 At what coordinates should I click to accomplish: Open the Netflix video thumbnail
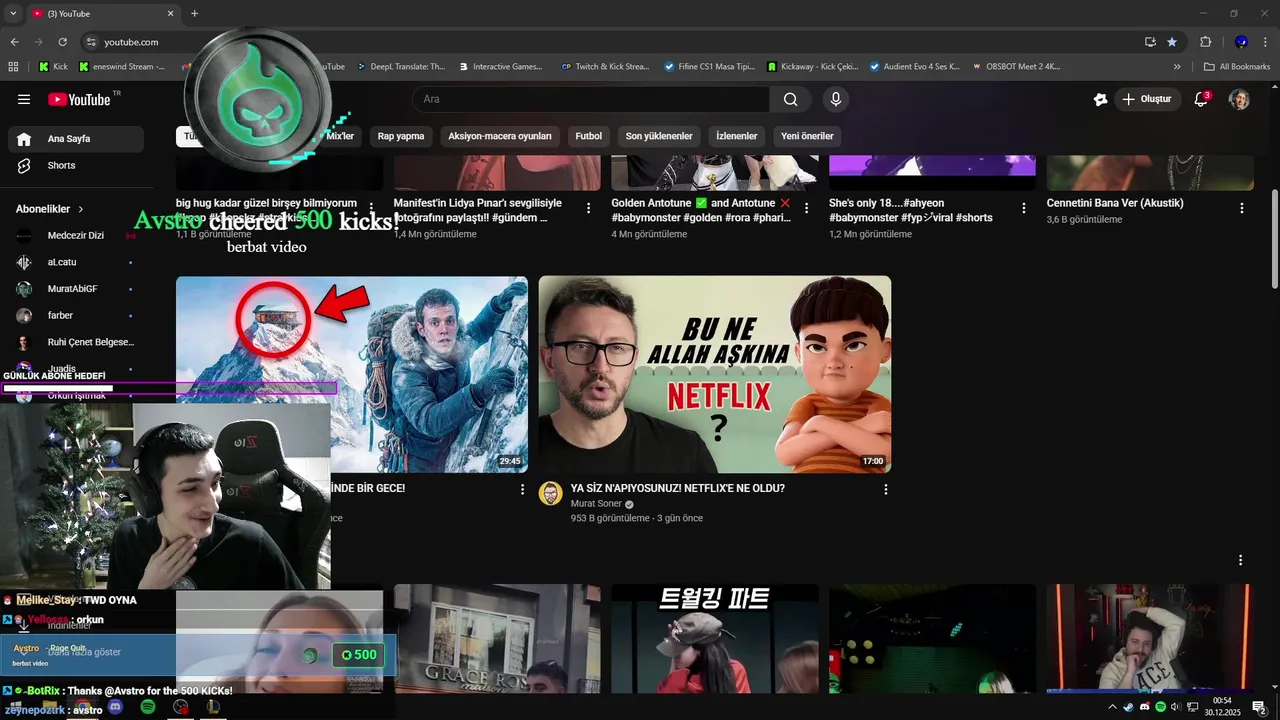715,374
